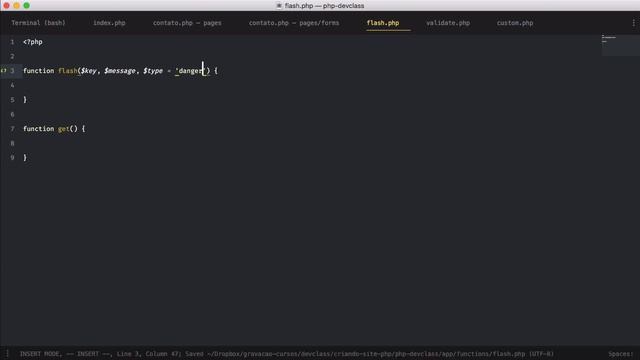Close the window with the red button
The width and height of the screenshot is (640, 360).
click(7, 5)
